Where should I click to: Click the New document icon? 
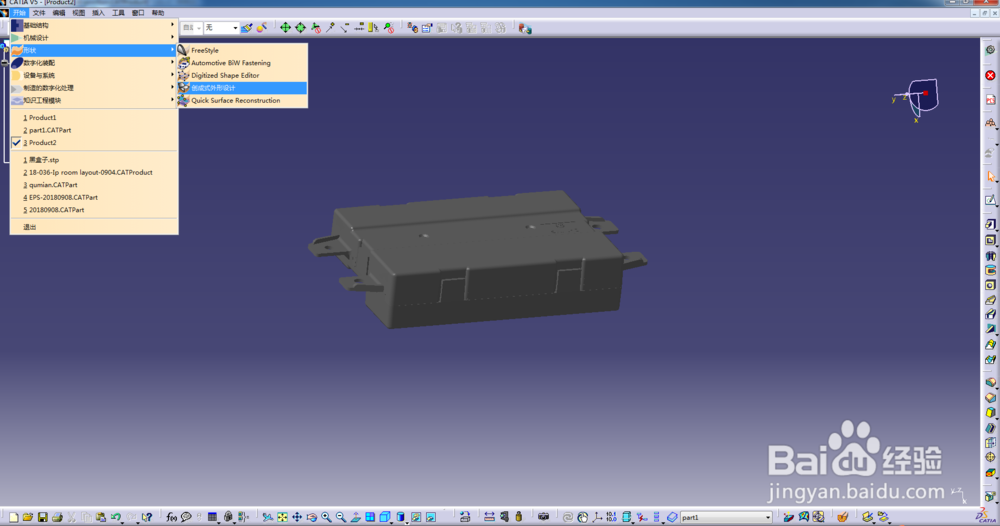coord(13,517)
